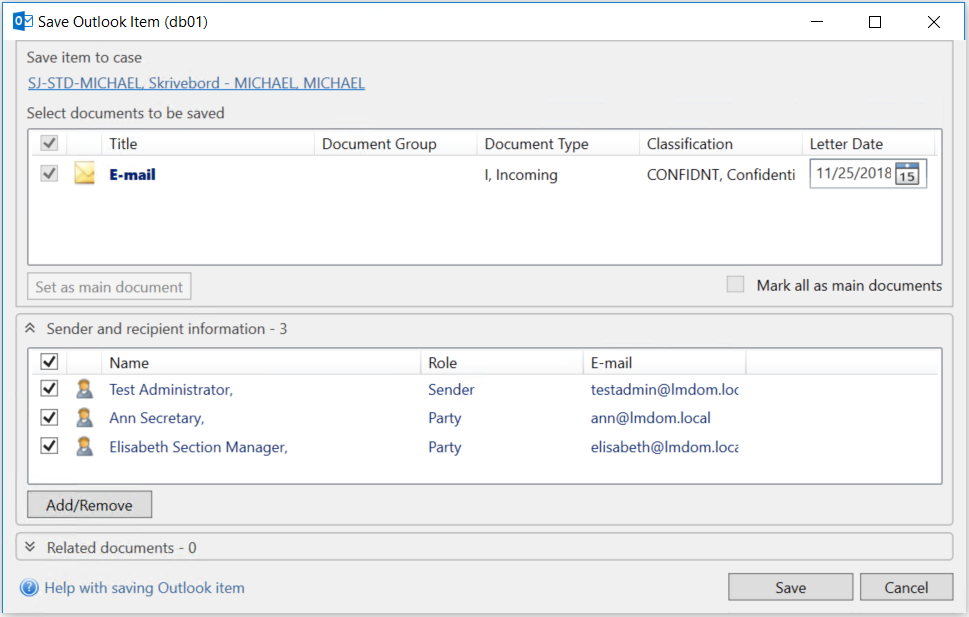The width and height of the screenshot is (969, 617).
Task: Enable Mark all as main documents
Action: click(x=736, y=285)
